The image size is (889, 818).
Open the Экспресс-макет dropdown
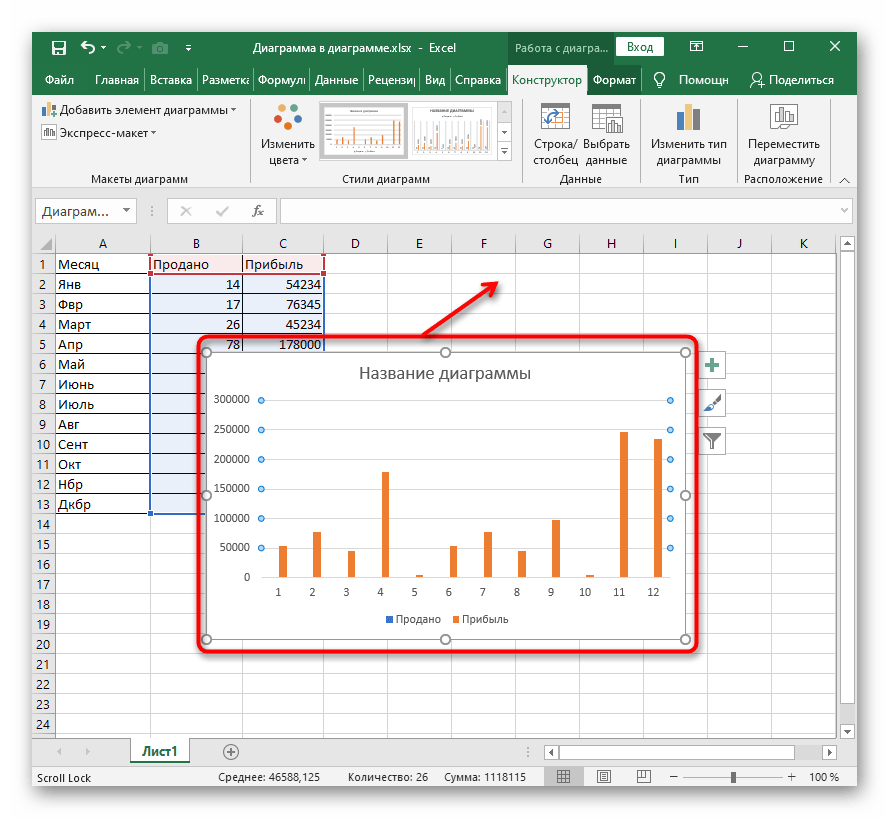(x=99, y=133)
